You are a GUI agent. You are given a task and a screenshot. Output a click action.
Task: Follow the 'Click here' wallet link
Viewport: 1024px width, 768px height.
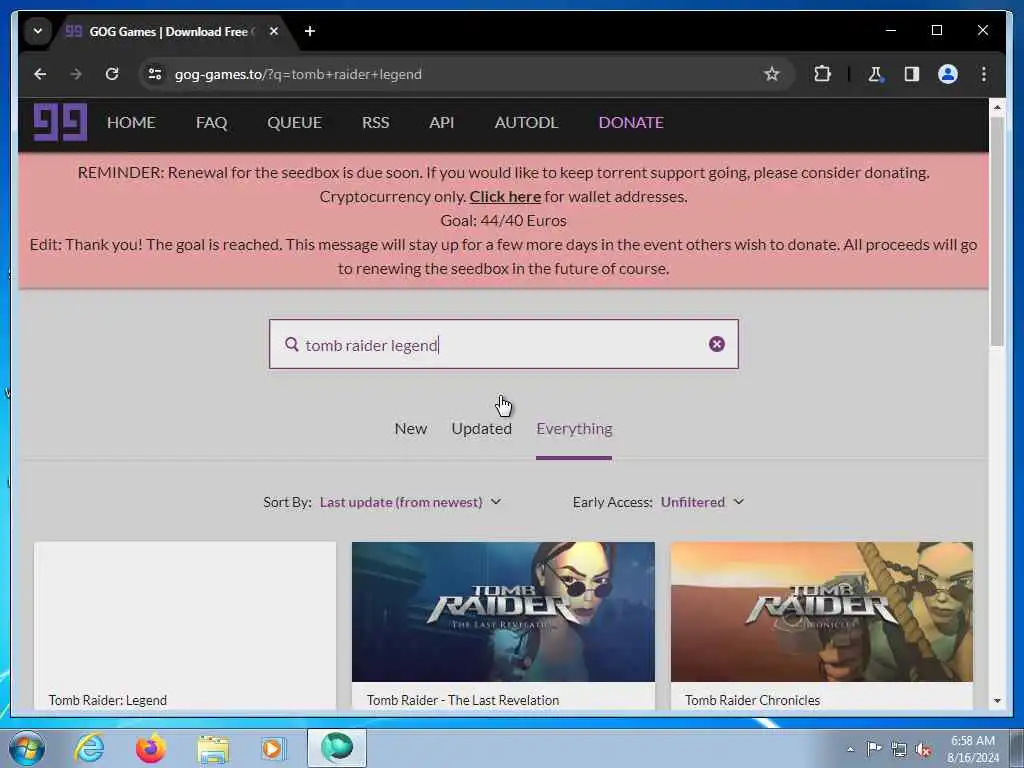(505, 197)
